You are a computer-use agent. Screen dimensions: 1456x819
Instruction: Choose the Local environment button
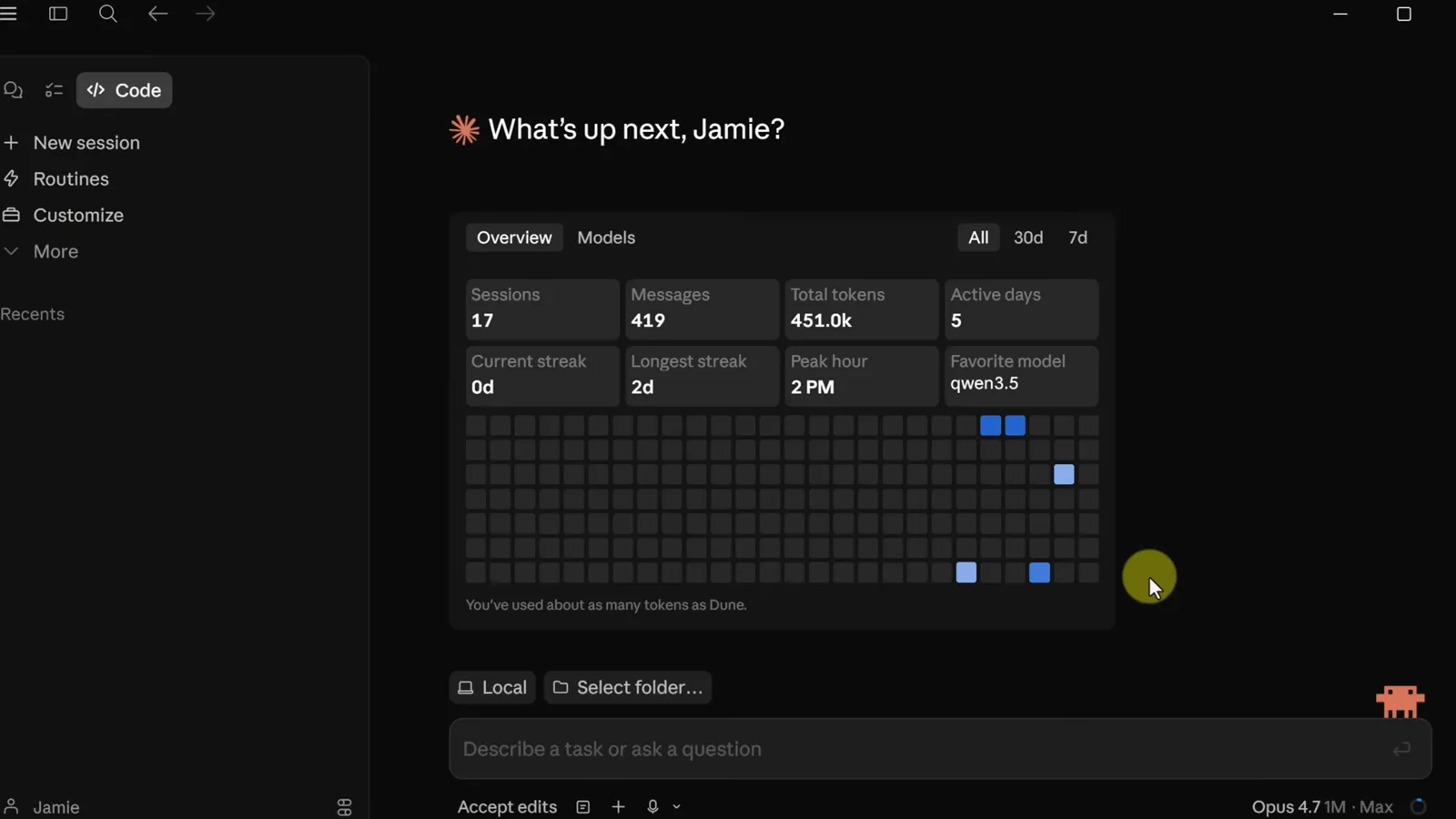pos(492,688)
